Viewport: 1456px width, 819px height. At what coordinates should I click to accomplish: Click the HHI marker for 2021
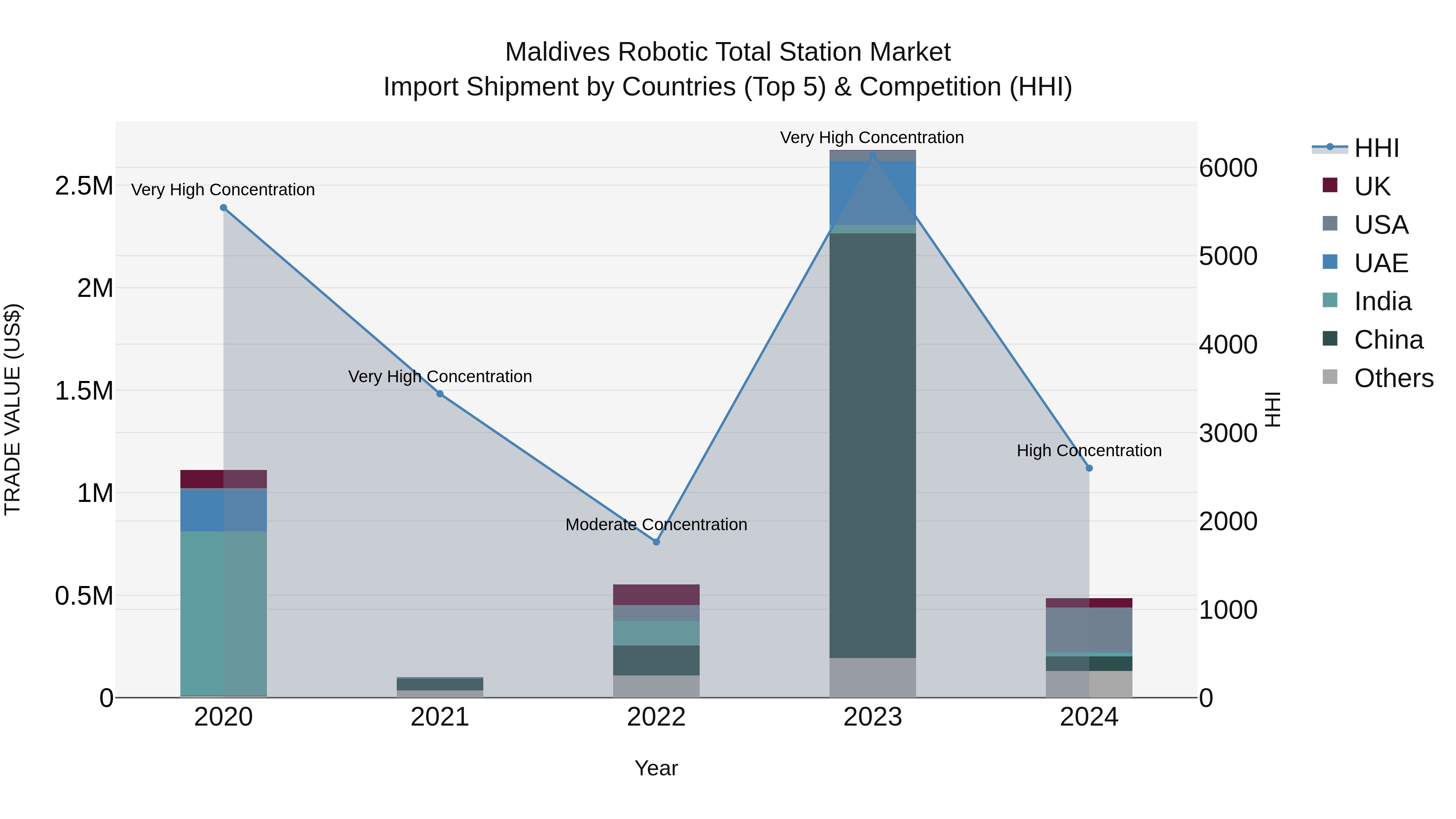point(440,394)
